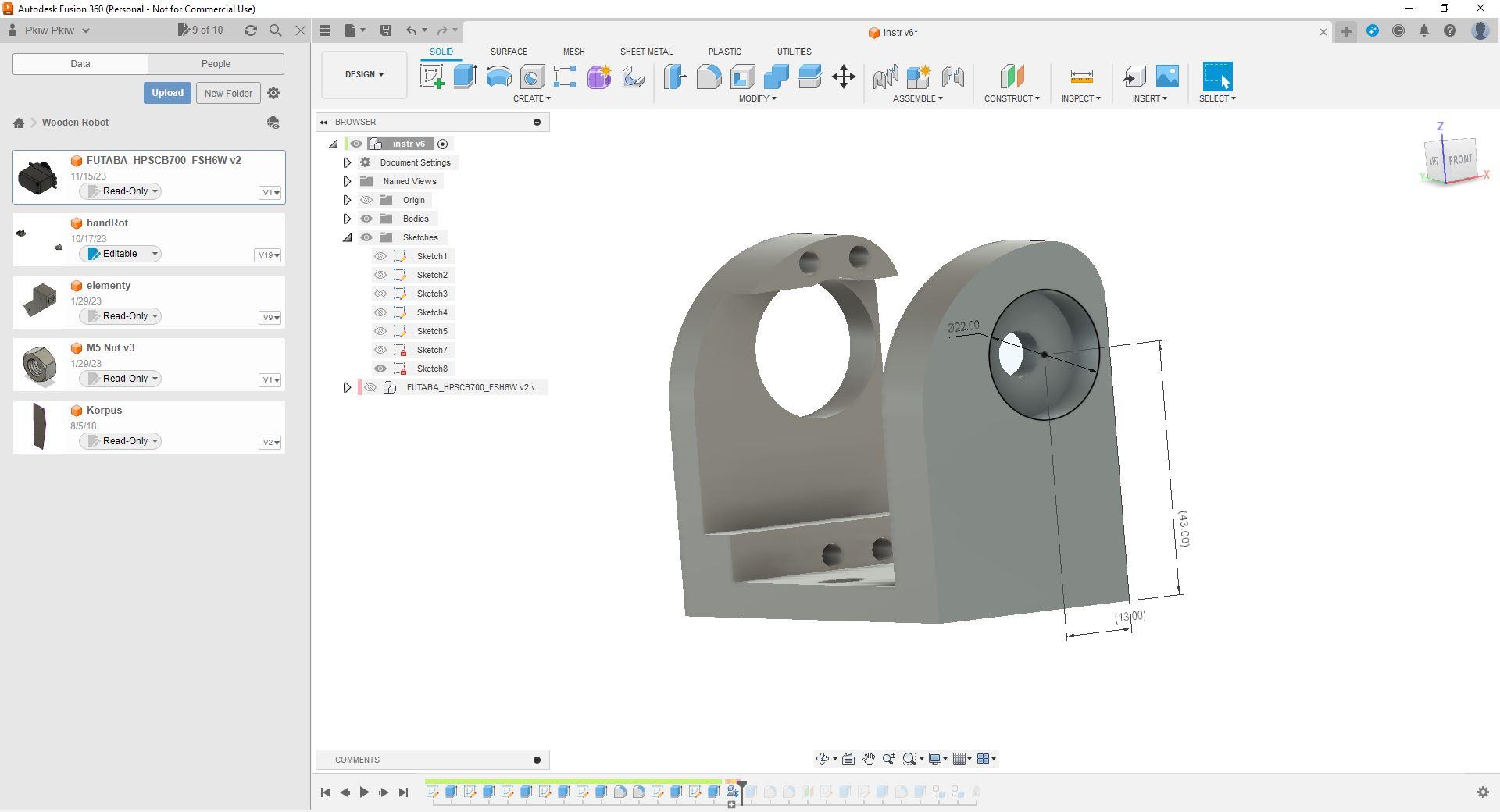Search the data panel
Viewport: 1500px width, 812px height.
click(275, 30)
